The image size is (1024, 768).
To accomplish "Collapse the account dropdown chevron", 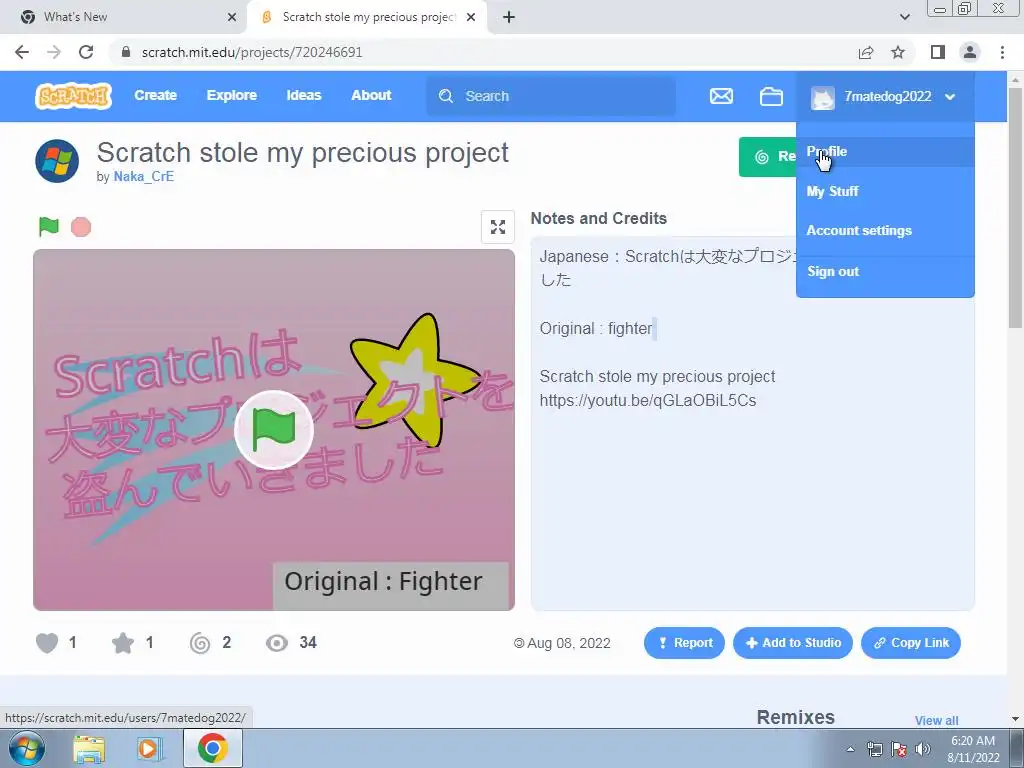I will (950, 97).
